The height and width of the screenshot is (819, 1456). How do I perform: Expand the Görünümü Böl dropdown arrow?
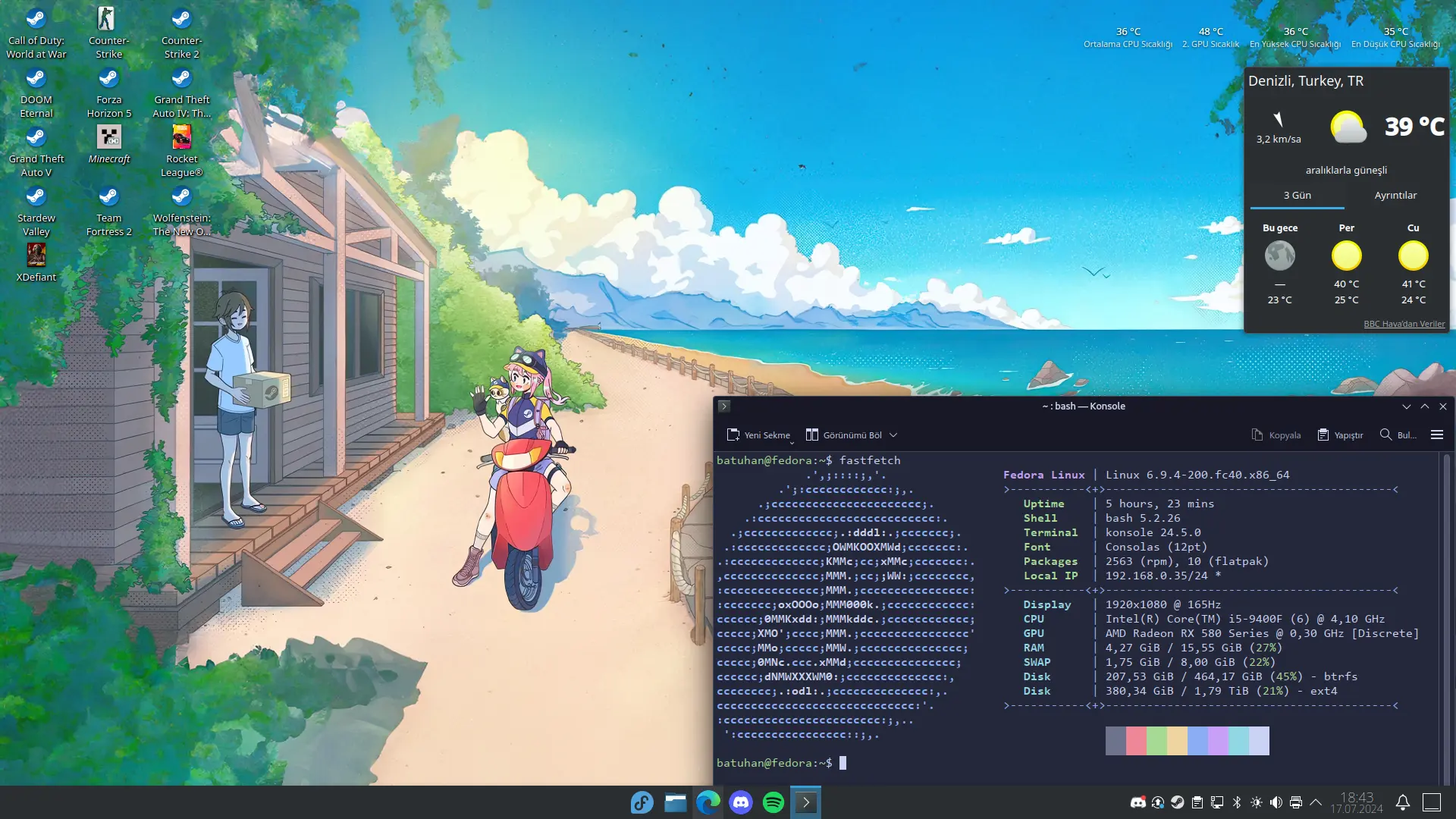pos(893,435)
